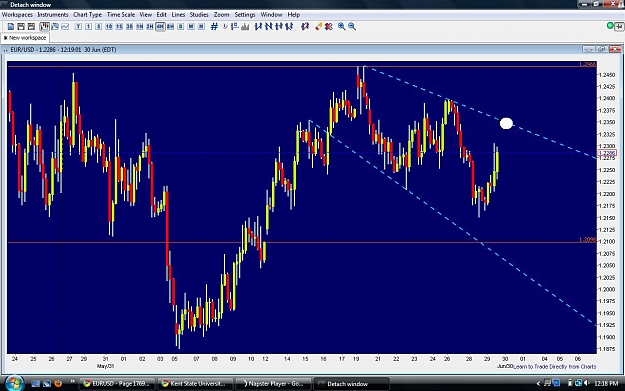Image resolution: width=625 pixels, height=391 pixels.
Task: Switch to the New workspace tab
Action: [x=25, y=38]
